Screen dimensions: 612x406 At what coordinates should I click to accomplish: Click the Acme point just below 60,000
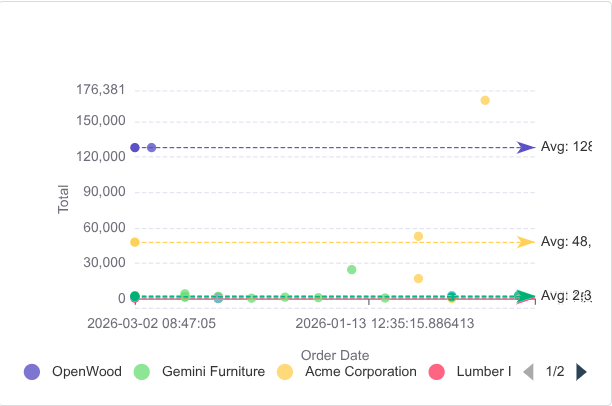418,236
